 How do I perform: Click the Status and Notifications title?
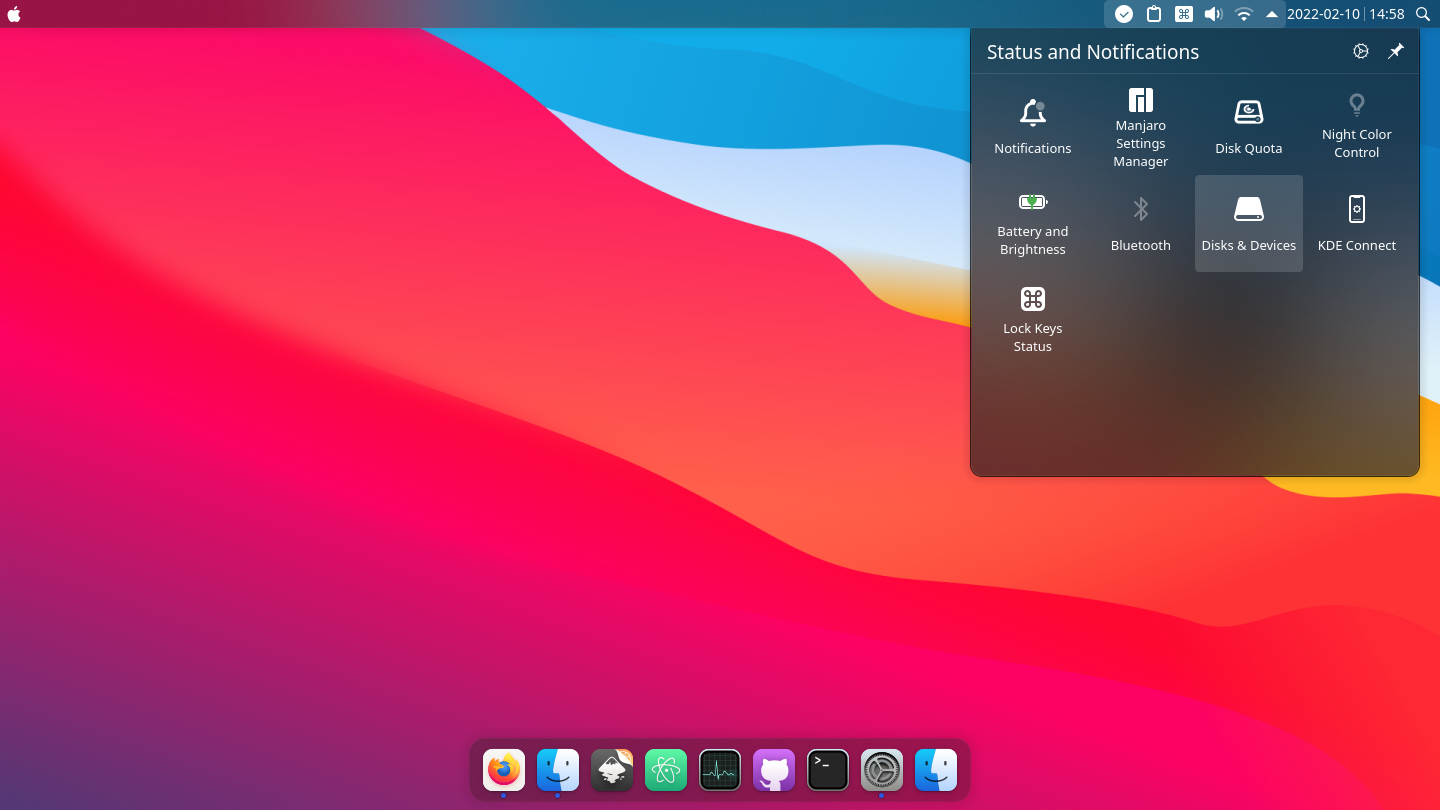click(1093, 52)
